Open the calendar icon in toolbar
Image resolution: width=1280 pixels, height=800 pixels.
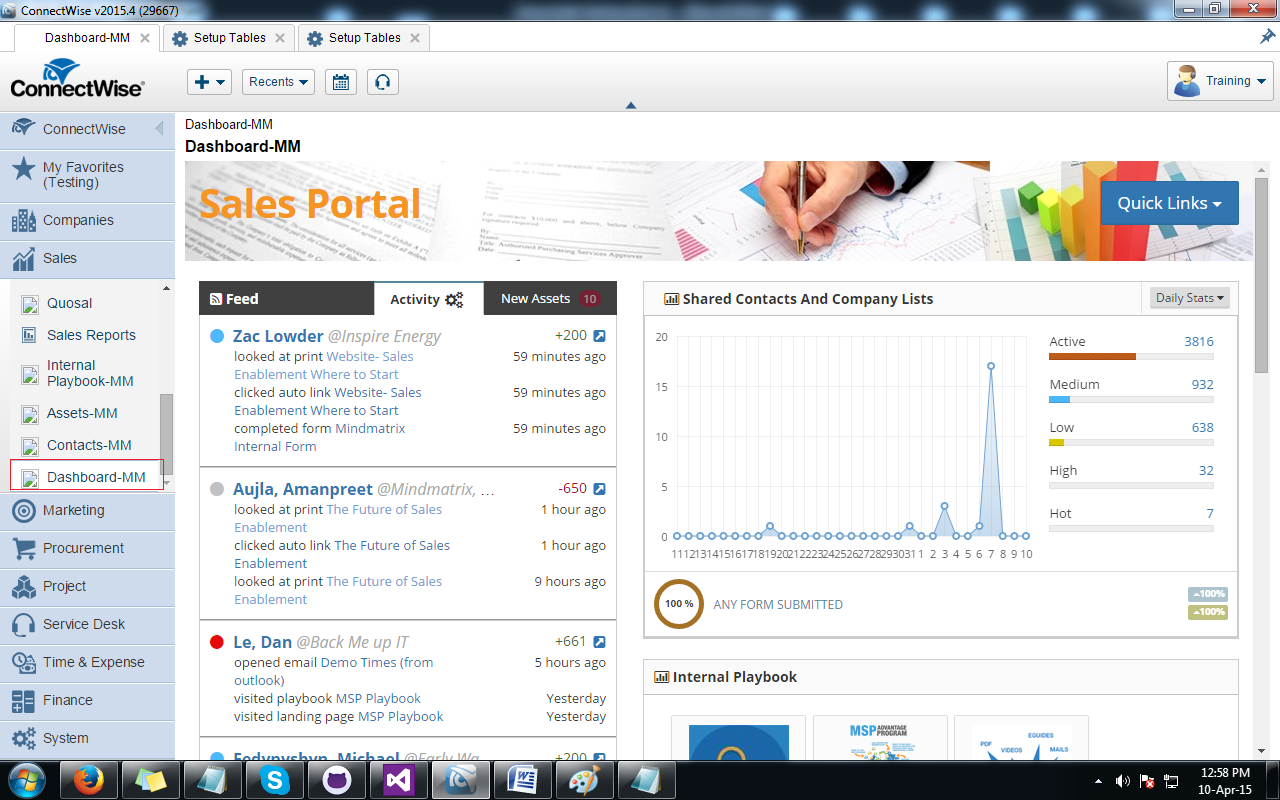[x=340, y=82]
